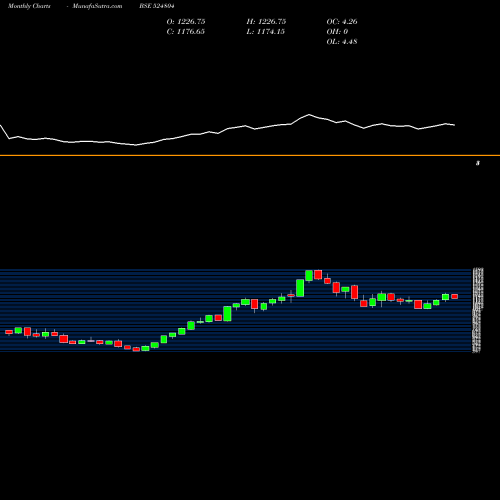500x500 pixels.
Task: Select the OC: 4.26 reading
Action: 342,22
